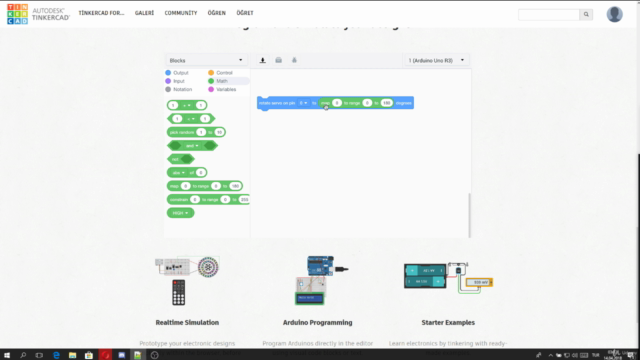This screenshot has width=640, height=360.
Task: Click the 180 value in the workspace map block
Action: pyautogui.click(x=387, y=103)
